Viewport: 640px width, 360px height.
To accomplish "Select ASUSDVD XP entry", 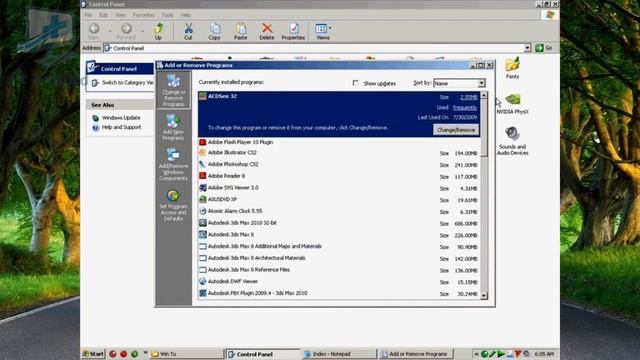I will pyautogui.click(x=339, y=200).
